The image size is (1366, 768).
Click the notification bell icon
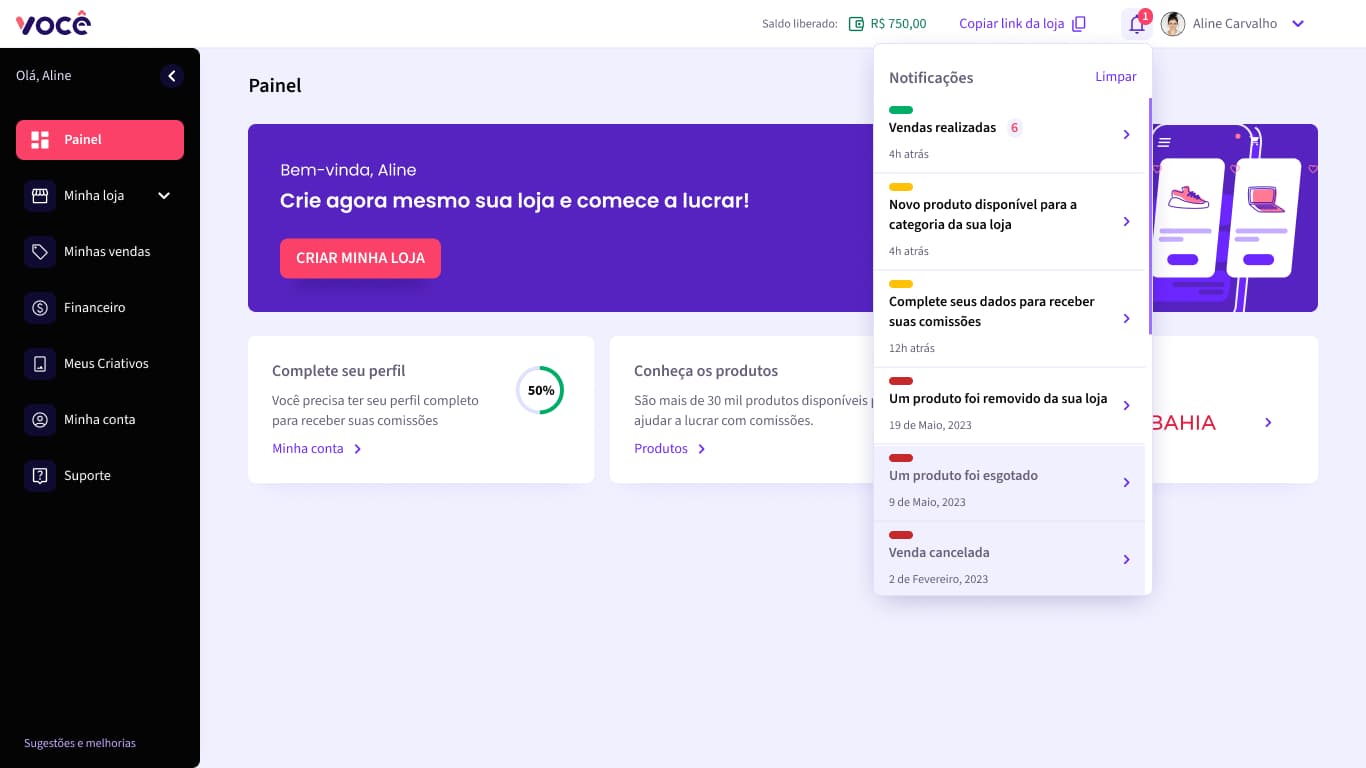[x=1136, y=24]
